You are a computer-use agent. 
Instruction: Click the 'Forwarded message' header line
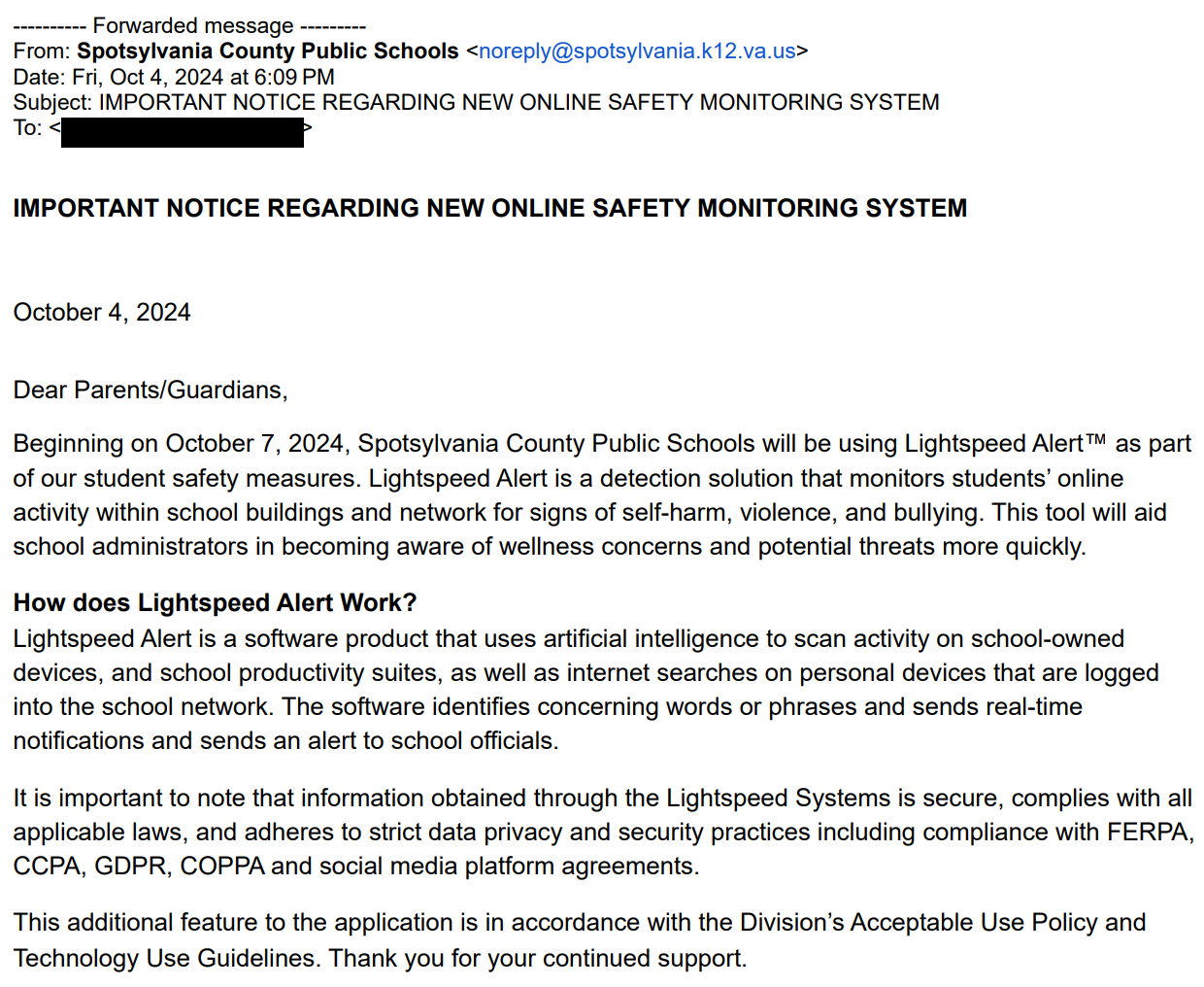[189, 25]
